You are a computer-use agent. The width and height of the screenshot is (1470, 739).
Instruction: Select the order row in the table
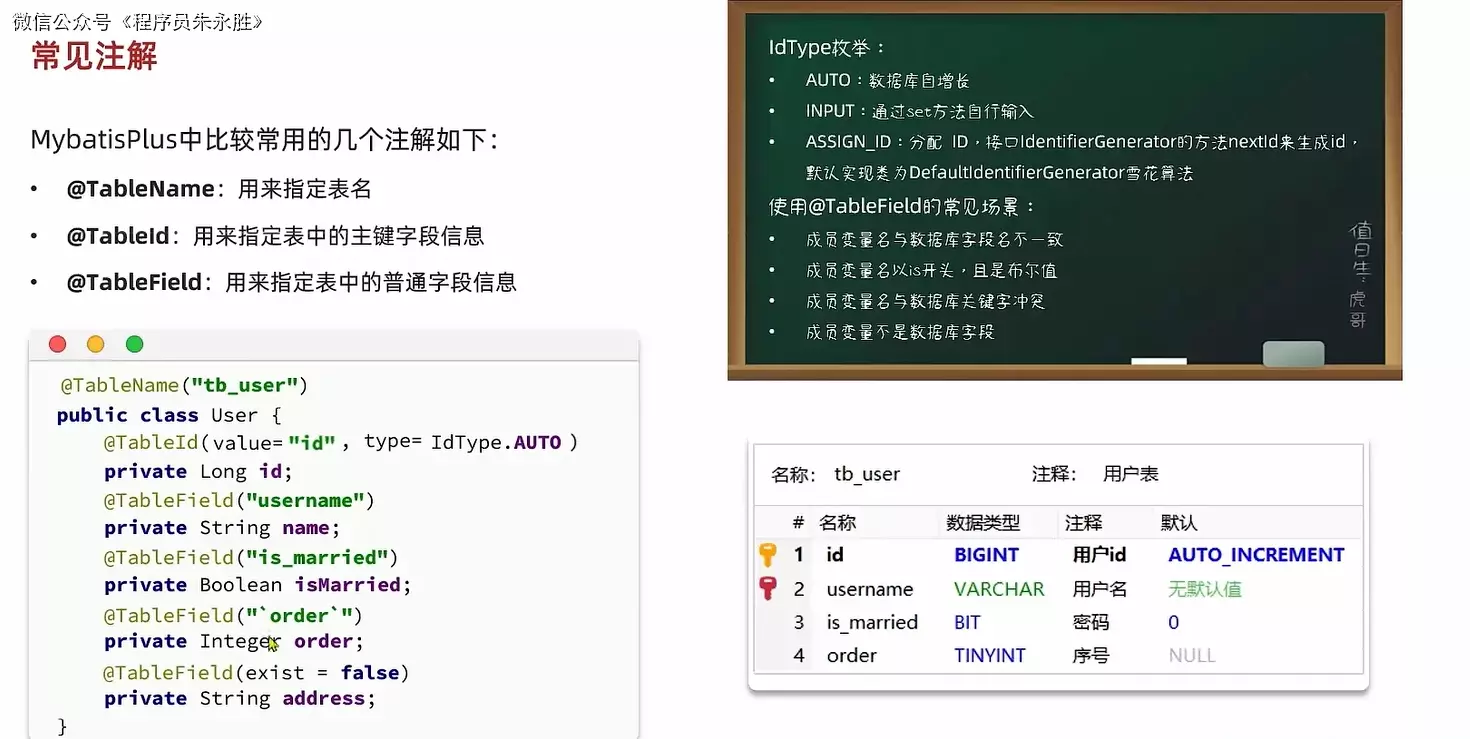pos(851,655)
